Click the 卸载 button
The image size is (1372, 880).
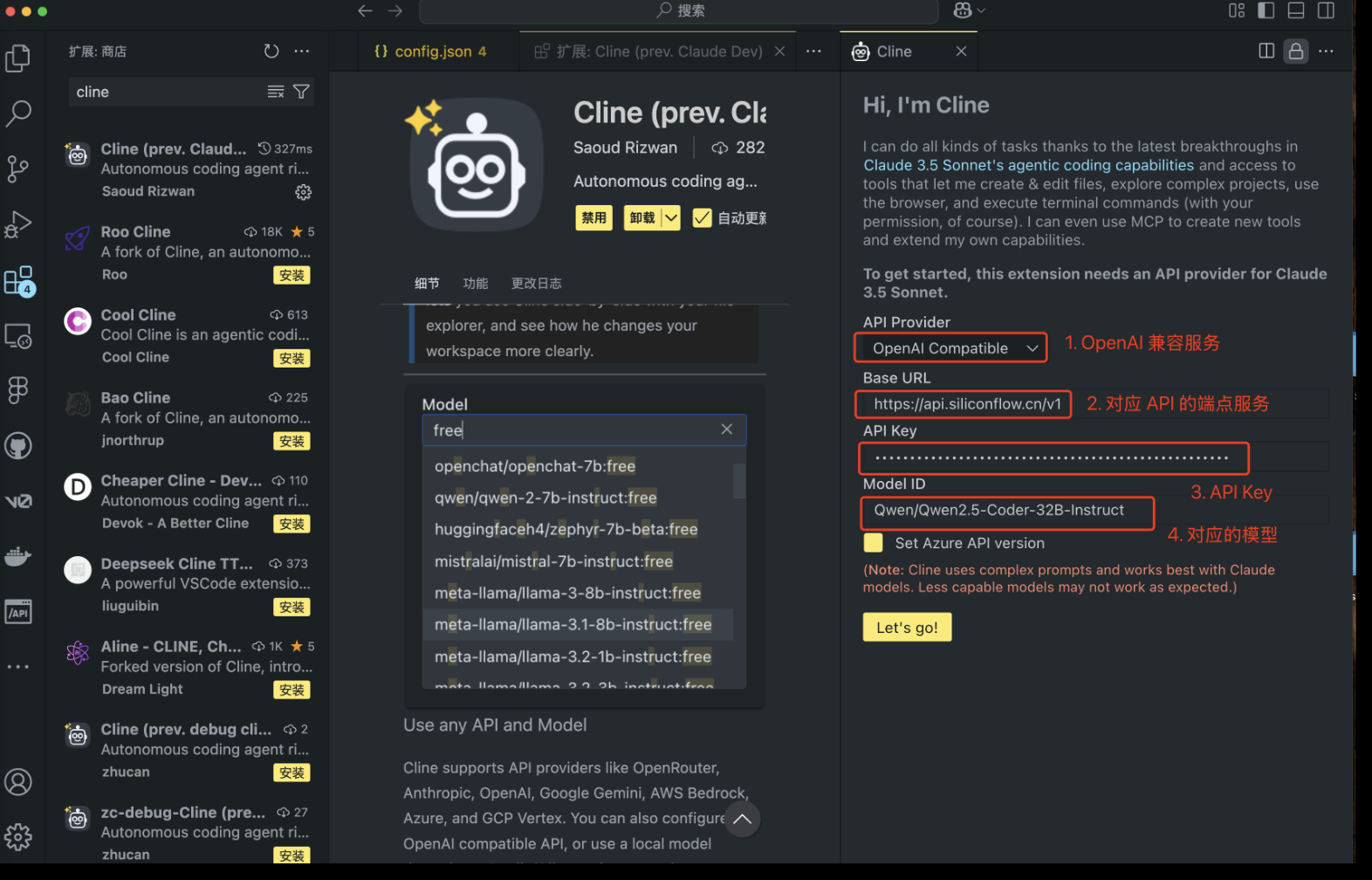(642, 218)
